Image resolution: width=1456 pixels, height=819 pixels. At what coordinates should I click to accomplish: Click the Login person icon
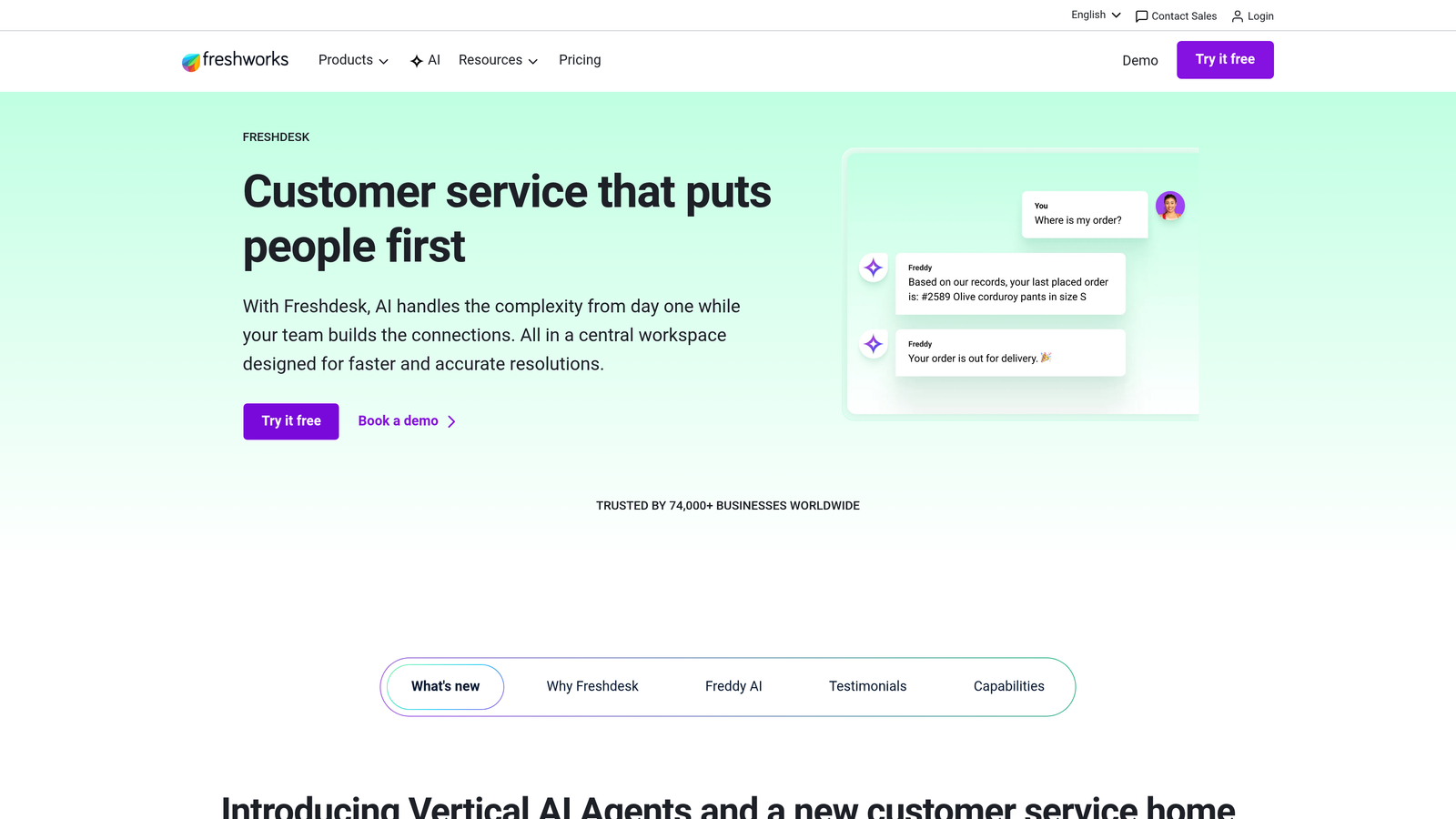[1237, 16]
